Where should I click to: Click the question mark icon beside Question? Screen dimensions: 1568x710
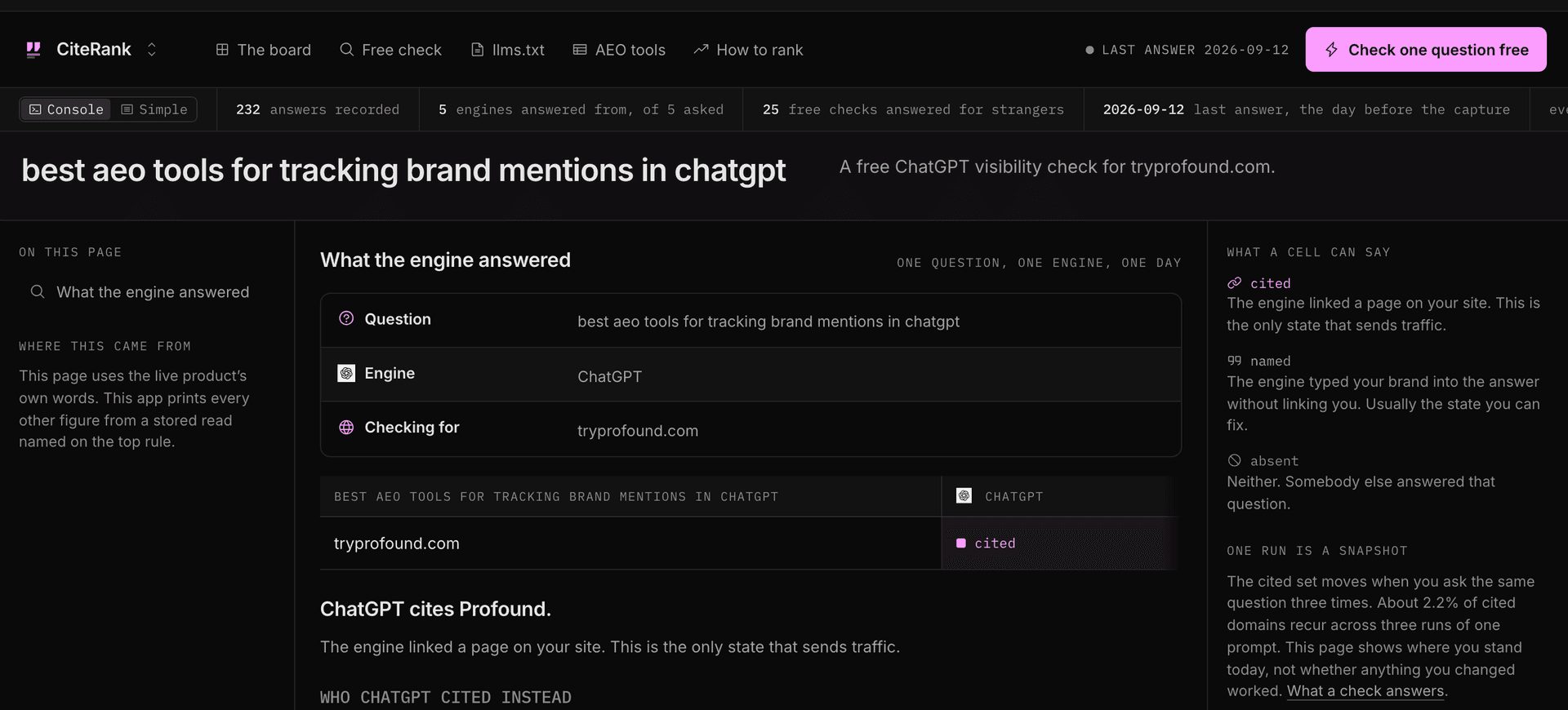click(346, 318)
